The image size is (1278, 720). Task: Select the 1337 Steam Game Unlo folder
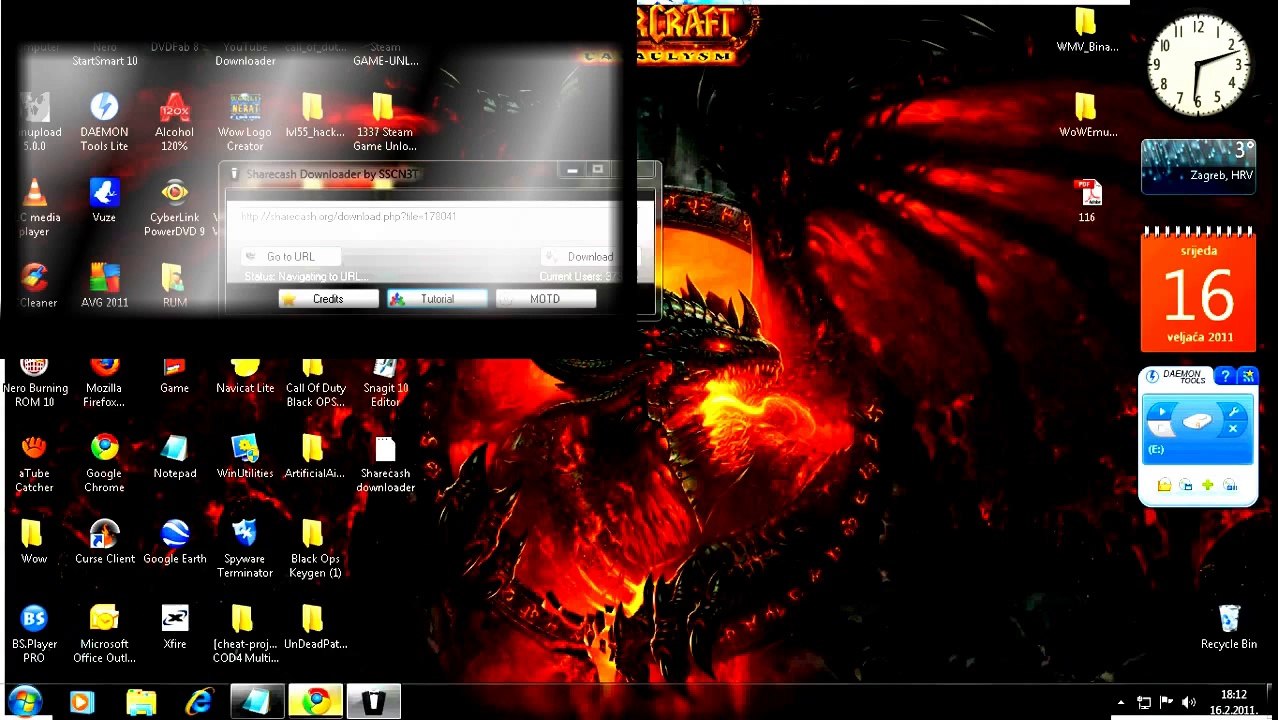point(385,122)
